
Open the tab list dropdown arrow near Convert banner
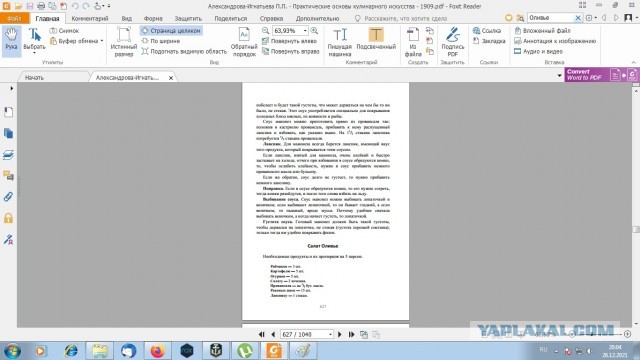[560, 76]
